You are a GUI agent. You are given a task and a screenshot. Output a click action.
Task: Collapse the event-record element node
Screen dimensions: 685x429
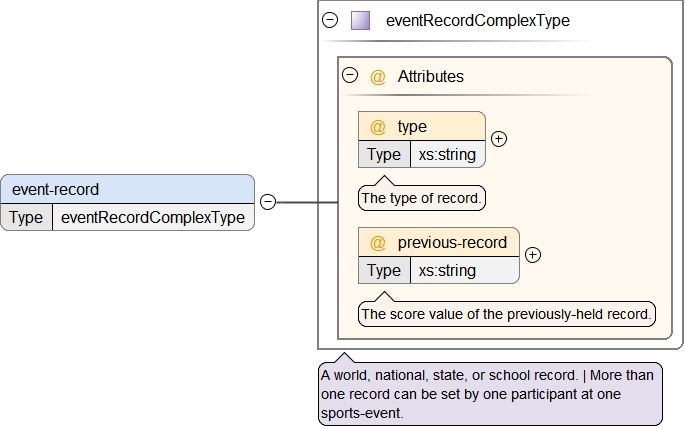pyautogui.click(x=268, y=202)
